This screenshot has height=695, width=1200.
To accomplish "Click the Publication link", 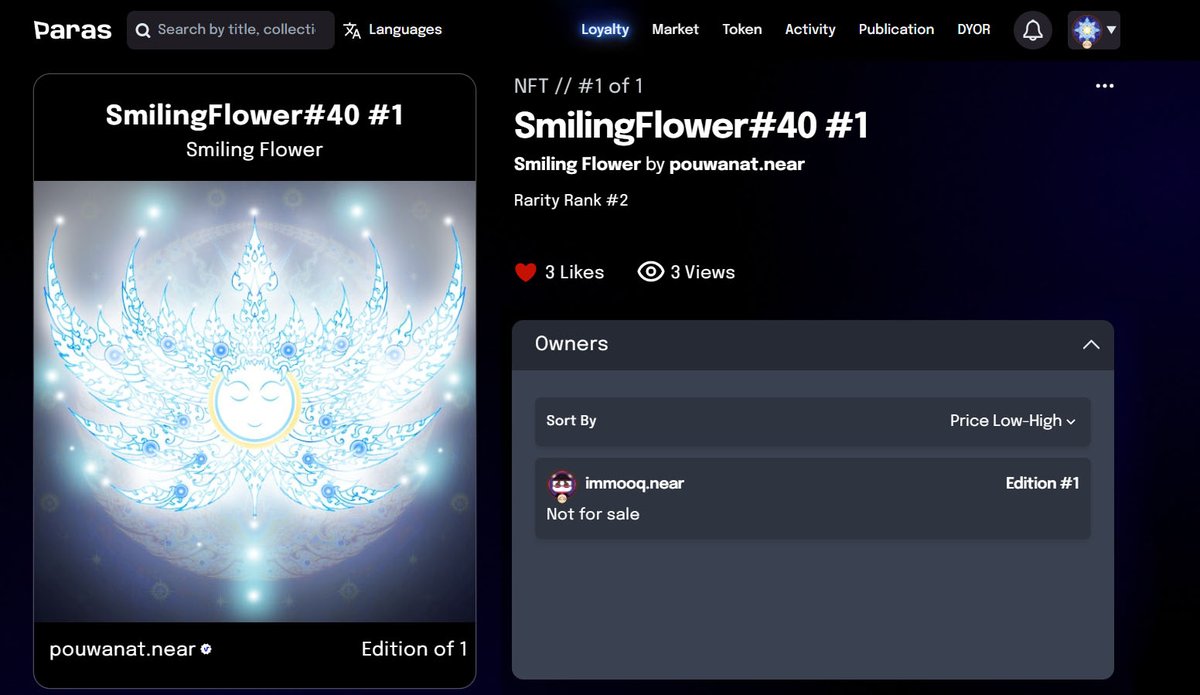I will 896,29.
